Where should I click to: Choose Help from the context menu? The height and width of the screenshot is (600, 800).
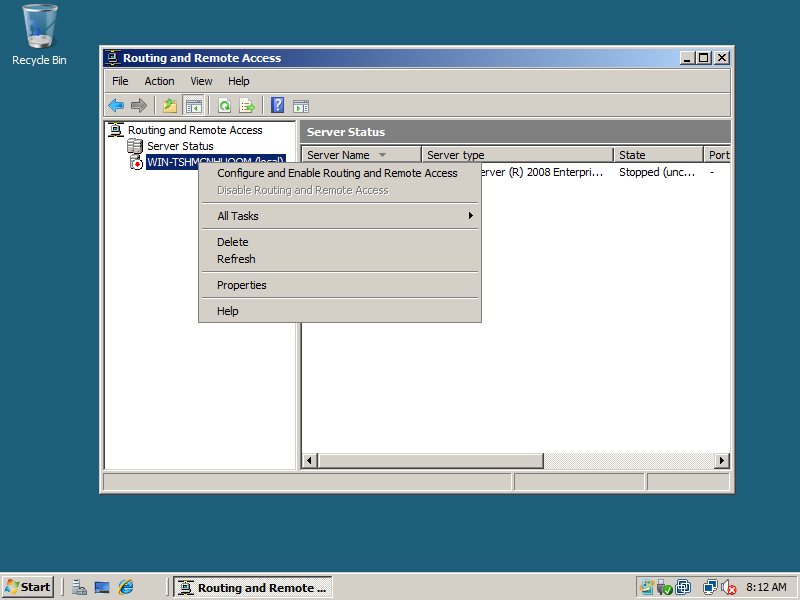(340, 311)
